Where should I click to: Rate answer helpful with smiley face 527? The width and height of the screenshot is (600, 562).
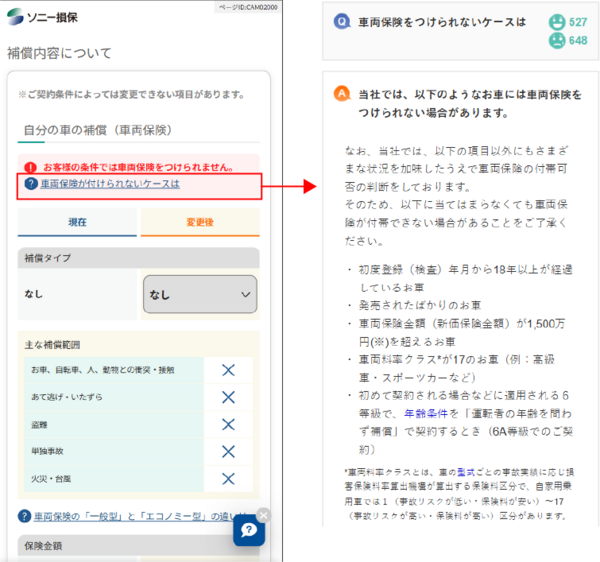[557, 22]
